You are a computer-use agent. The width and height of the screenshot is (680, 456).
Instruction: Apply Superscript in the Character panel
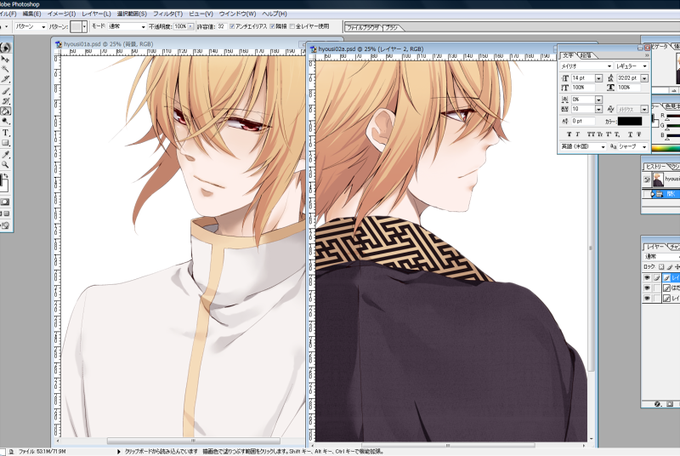(608, 135)
